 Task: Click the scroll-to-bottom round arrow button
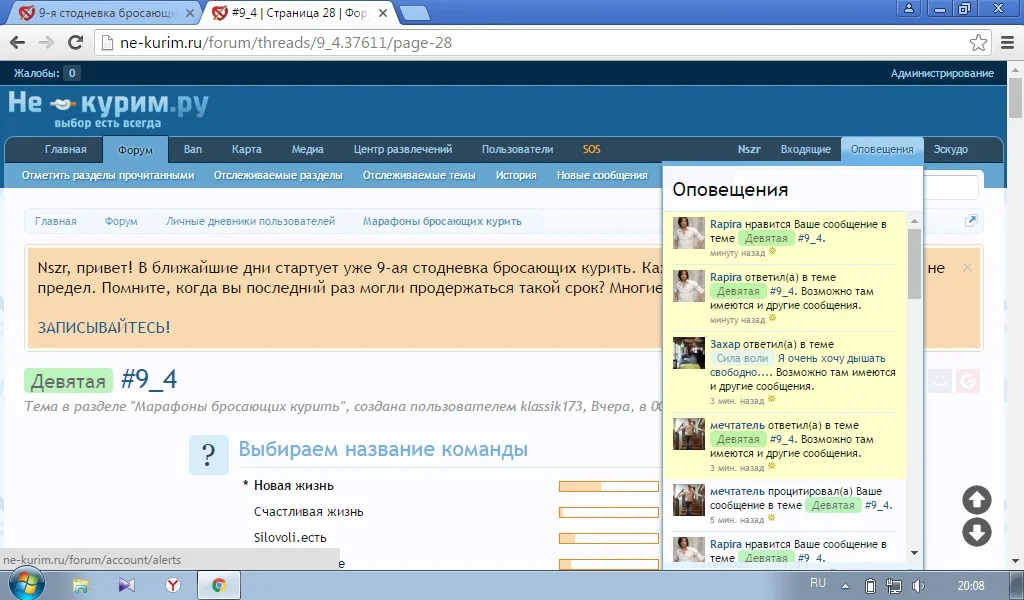point(977,533)
